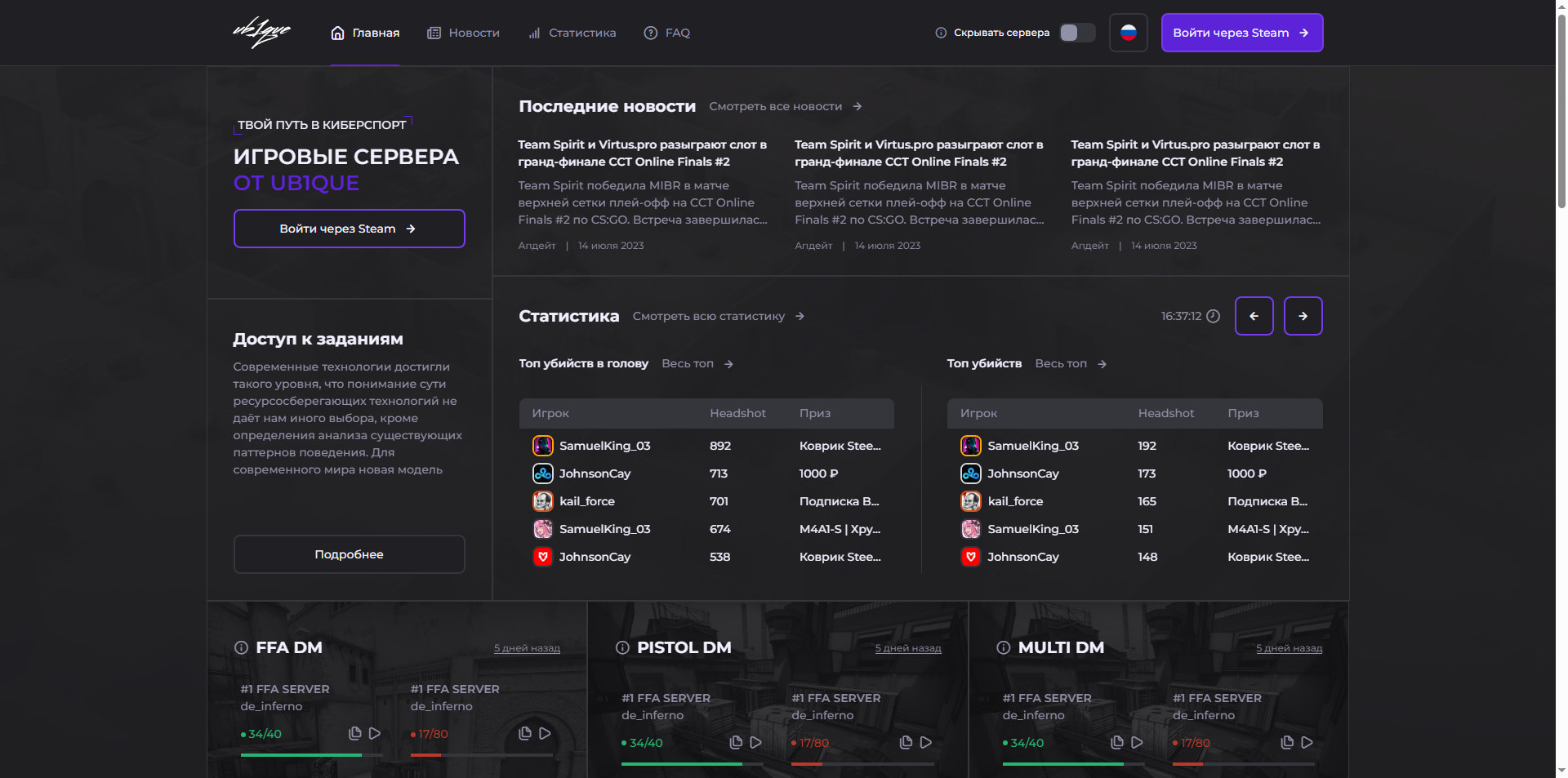Click JohnsonCay avatar in the 148 row

click(971, 557)
